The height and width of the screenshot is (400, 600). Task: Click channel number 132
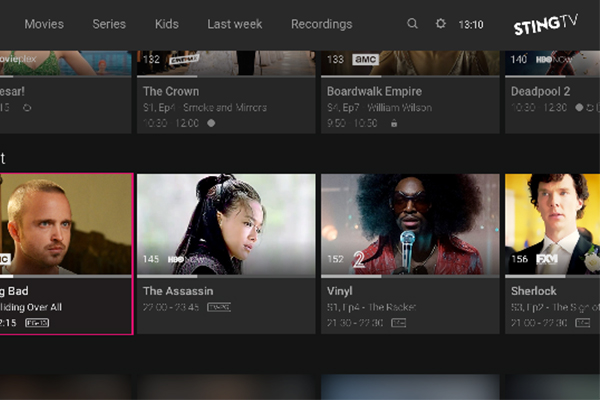click(151, 59)
